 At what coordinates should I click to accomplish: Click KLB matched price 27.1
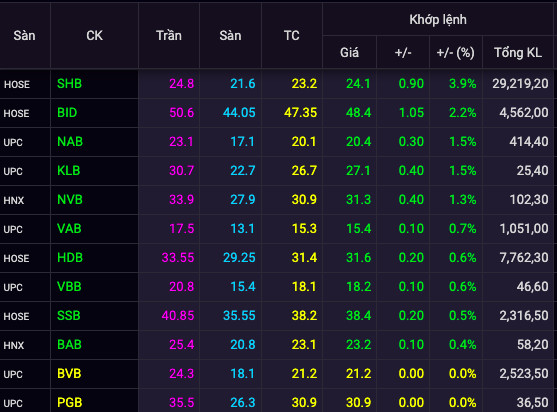pyautogui.click(x=358, y=171)
